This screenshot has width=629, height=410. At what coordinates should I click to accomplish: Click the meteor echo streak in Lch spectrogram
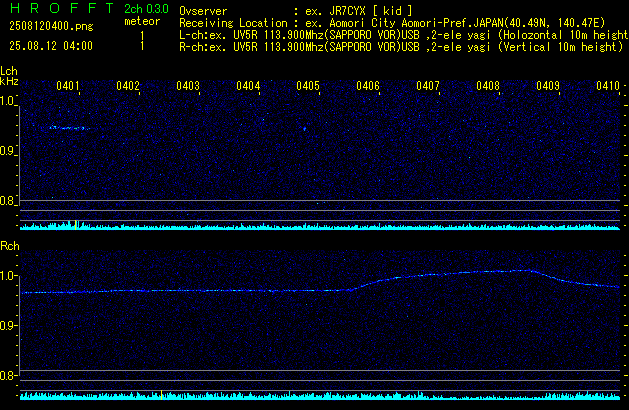(x=69, y=128)
